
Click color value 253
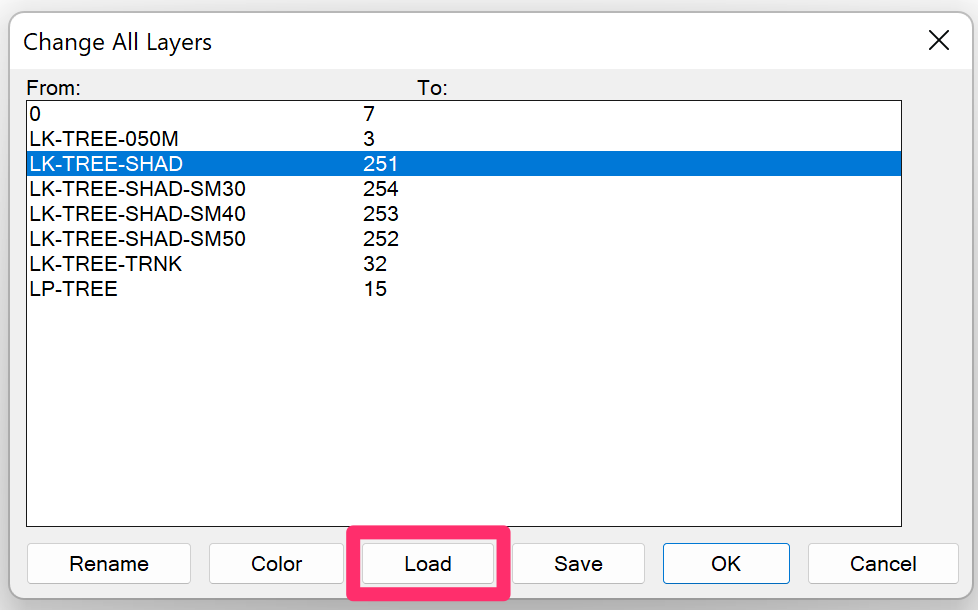(380, 213)
